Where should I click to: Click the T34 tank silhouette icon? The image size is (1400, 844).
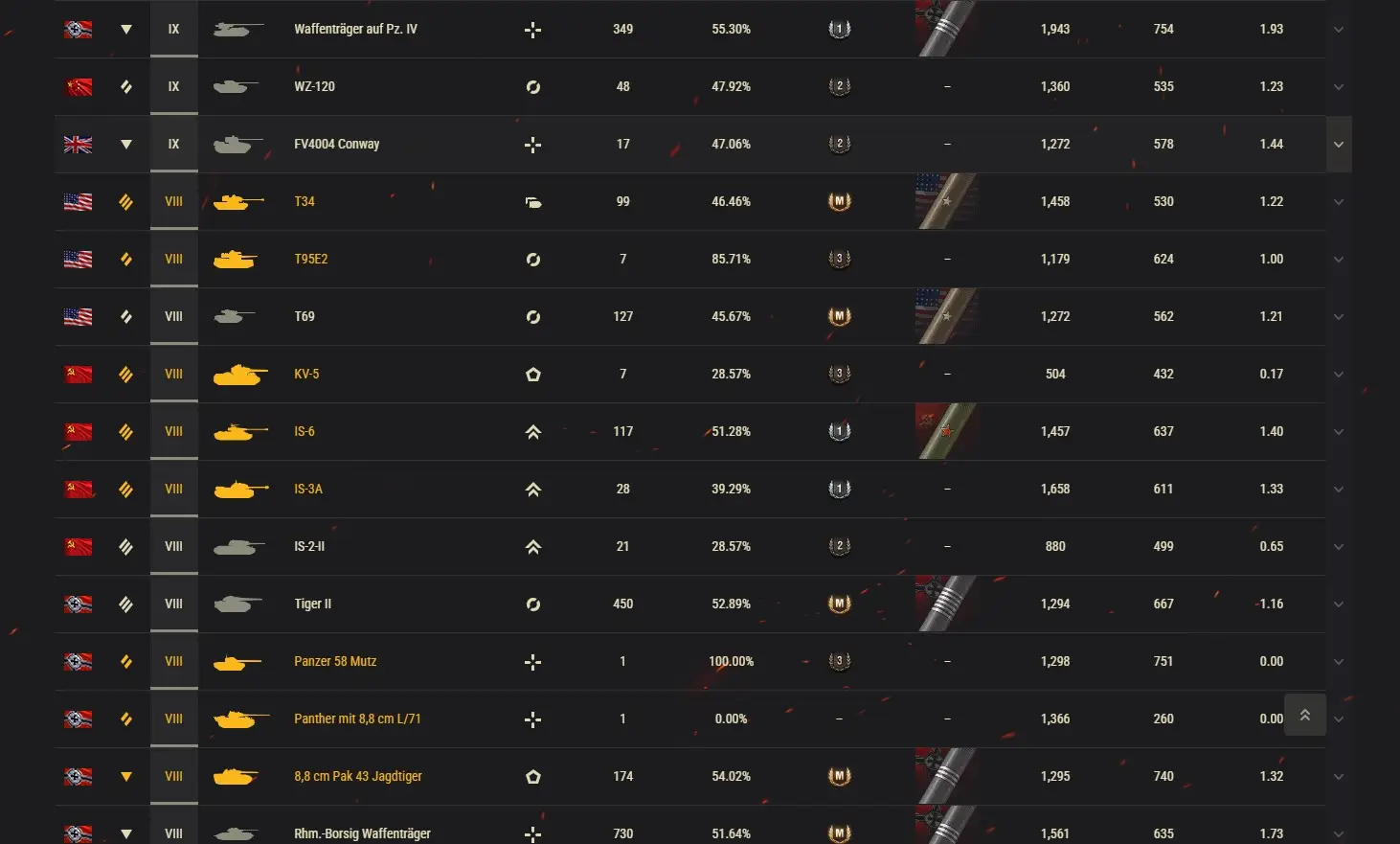tap(237, 202)
